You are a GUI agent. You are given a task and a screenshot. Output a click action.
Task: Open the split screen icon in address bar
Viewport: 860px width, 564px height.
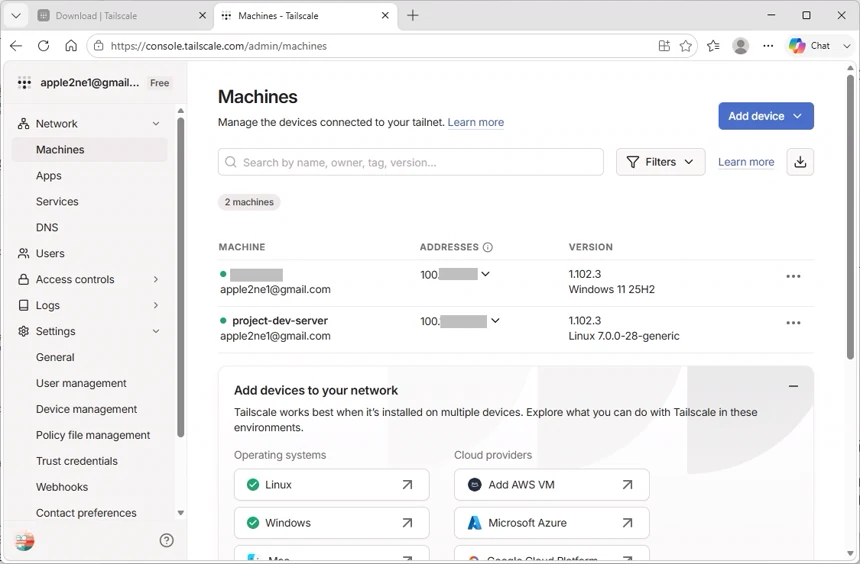click(x=664, y=46)
